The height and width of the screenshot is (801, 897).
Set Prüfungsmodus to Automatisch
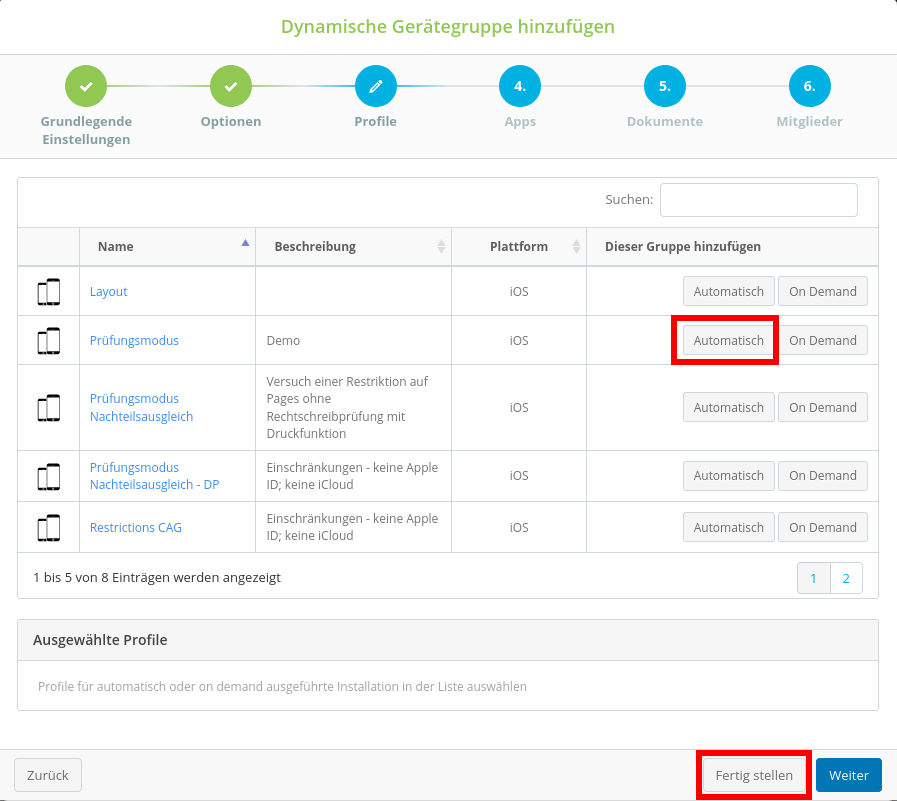pyautogui.click(x=728, y=341)
